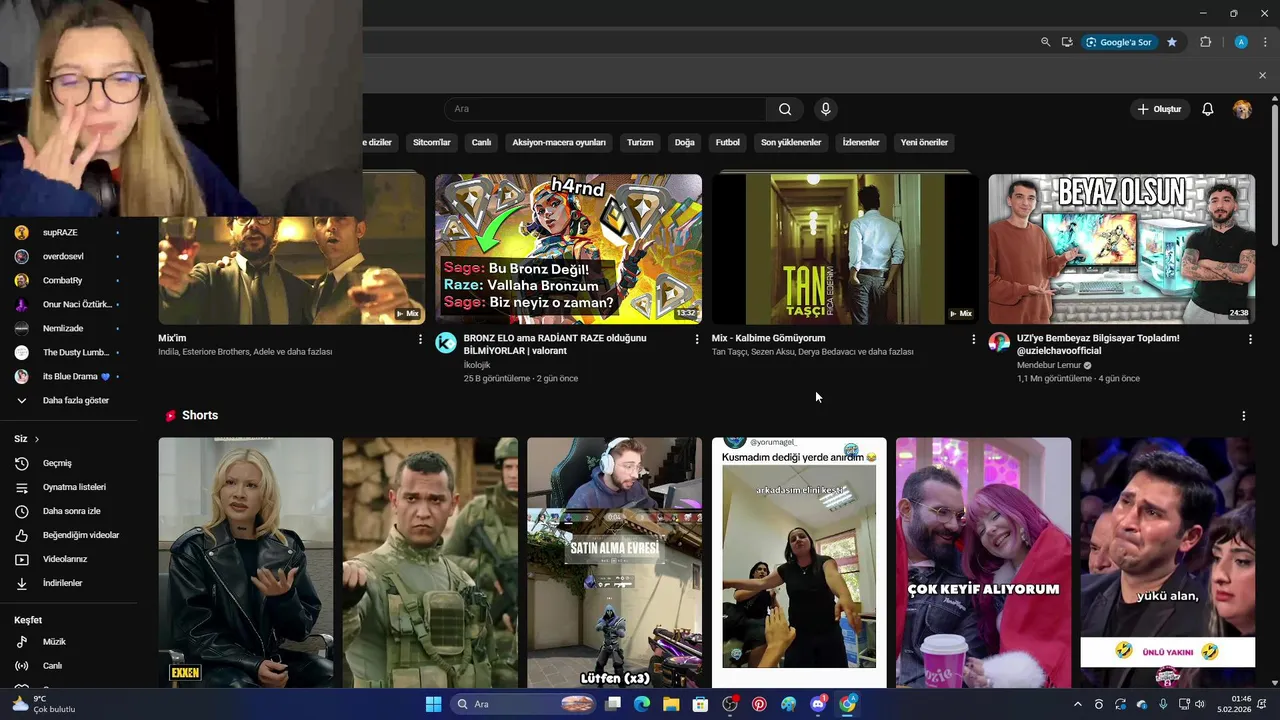
Task: Open Geçmiş history in sidebar
Action: 68,463
